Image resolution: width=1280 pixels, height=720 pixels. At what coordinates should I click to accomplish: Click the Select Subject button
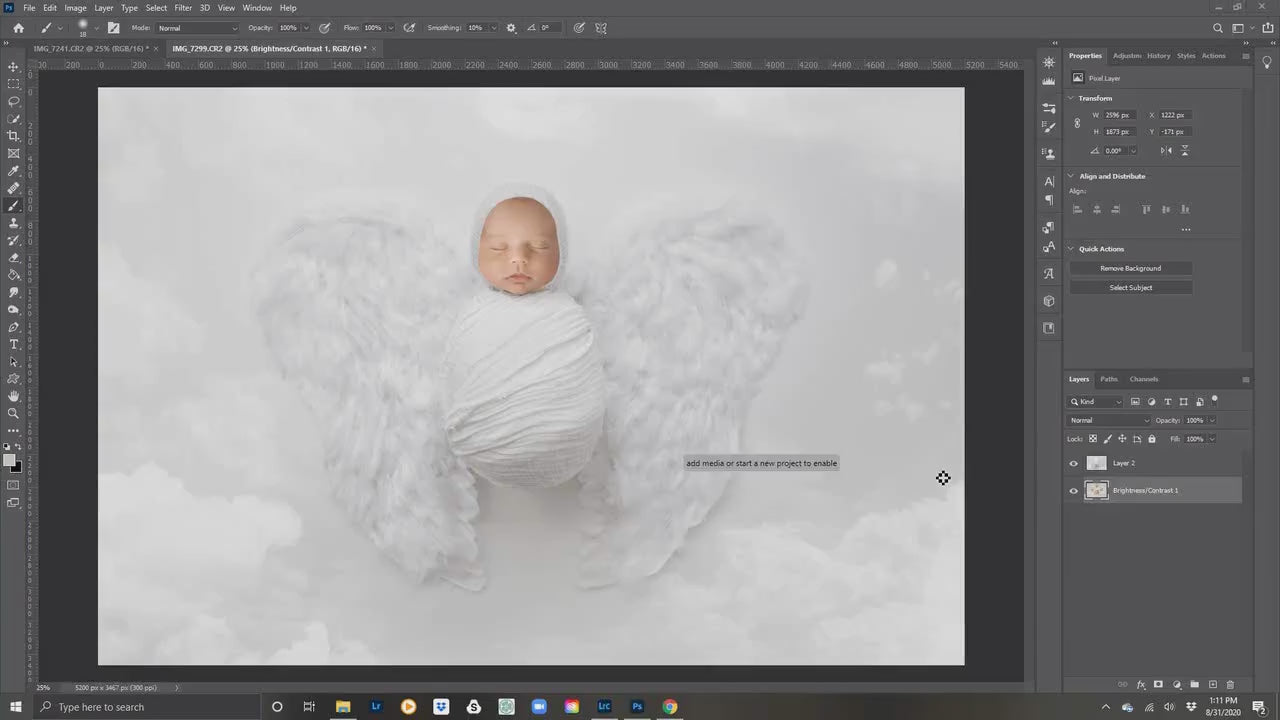pos(1130,287)
